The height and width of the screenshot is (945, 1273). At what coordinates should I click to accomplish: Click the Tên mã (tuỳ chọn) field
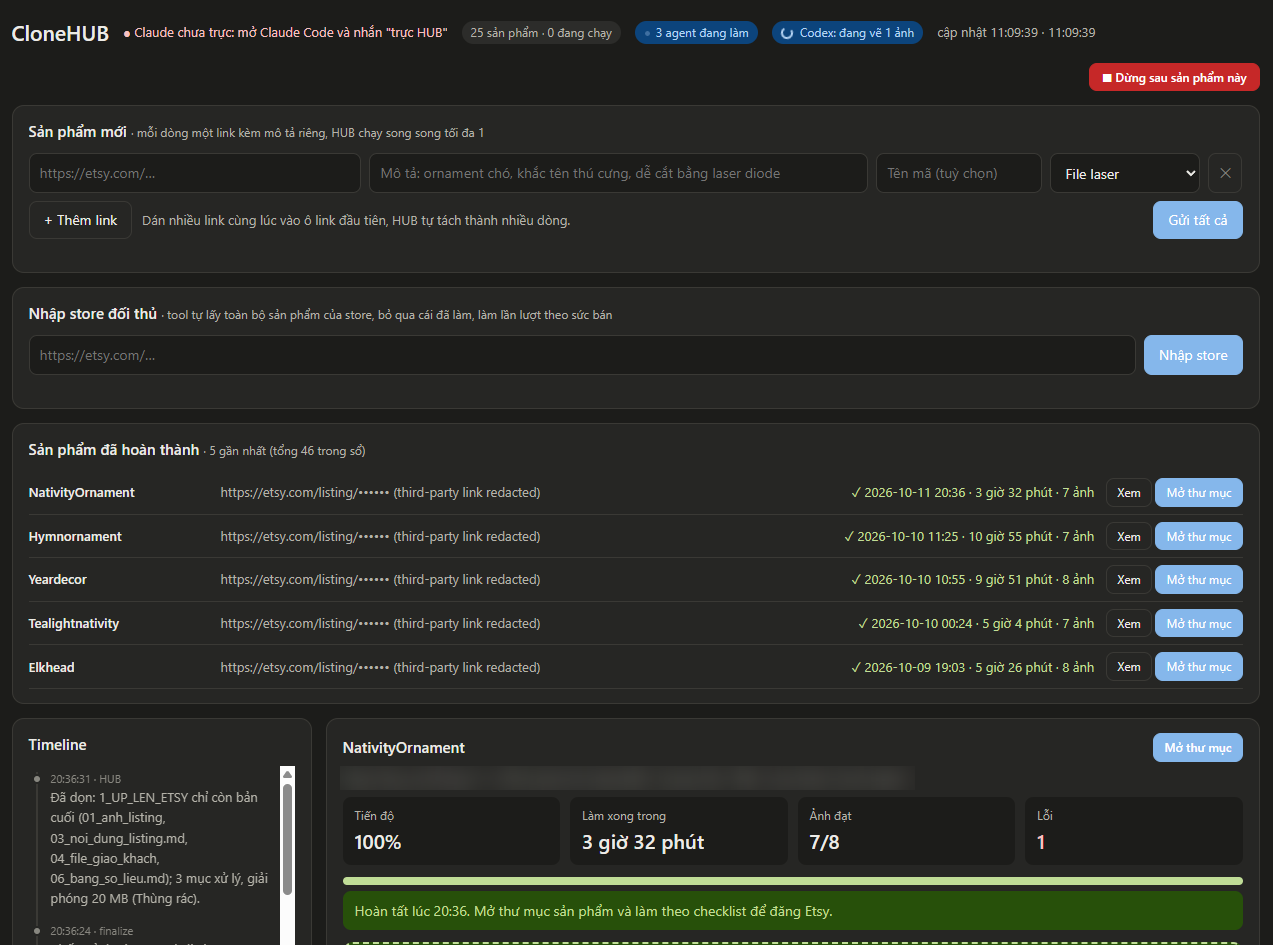pyautogui.click(x=958, y=173)
